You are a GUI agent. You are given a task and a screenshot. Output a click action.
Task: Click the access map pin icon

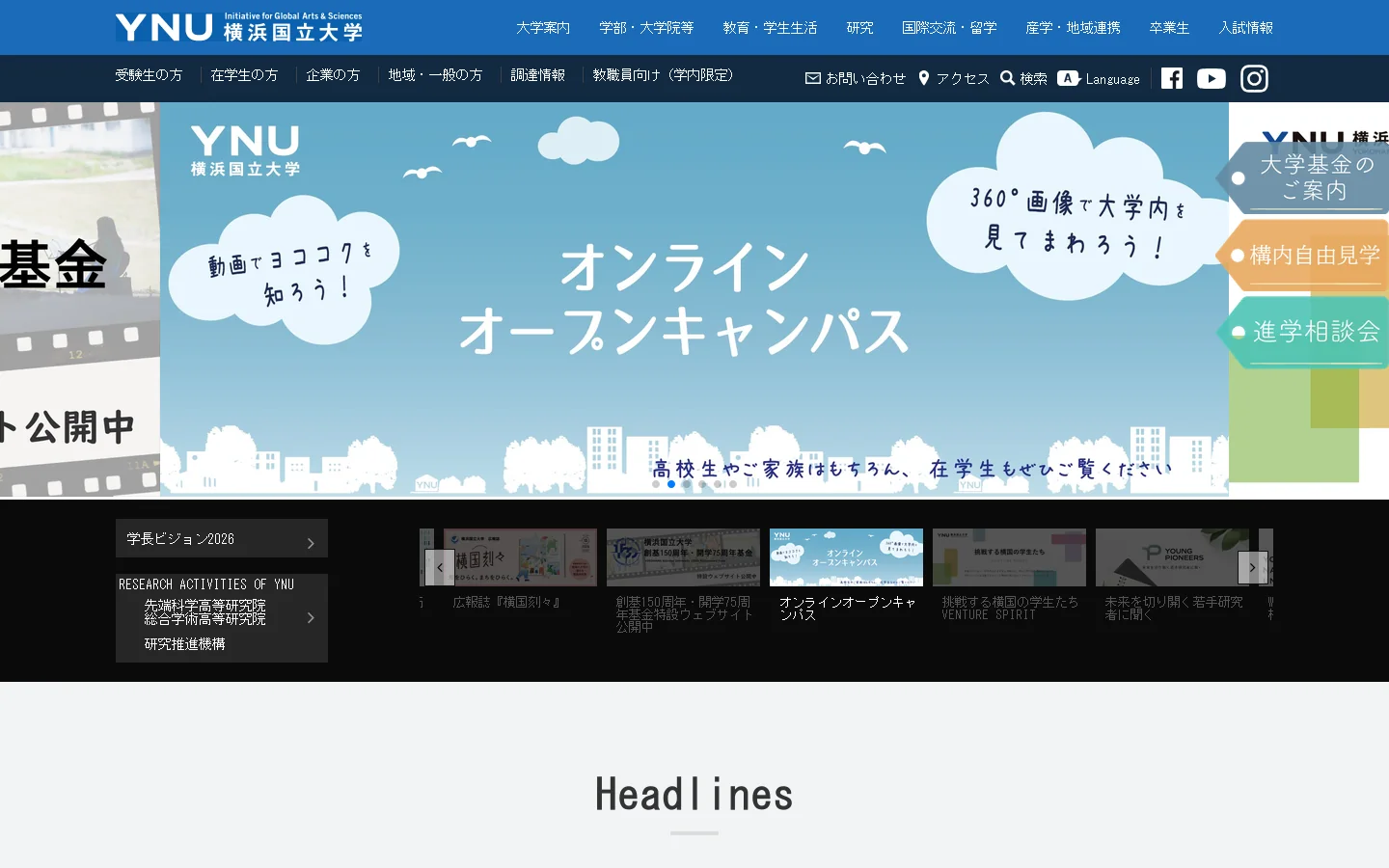click(x=924, y=78)
